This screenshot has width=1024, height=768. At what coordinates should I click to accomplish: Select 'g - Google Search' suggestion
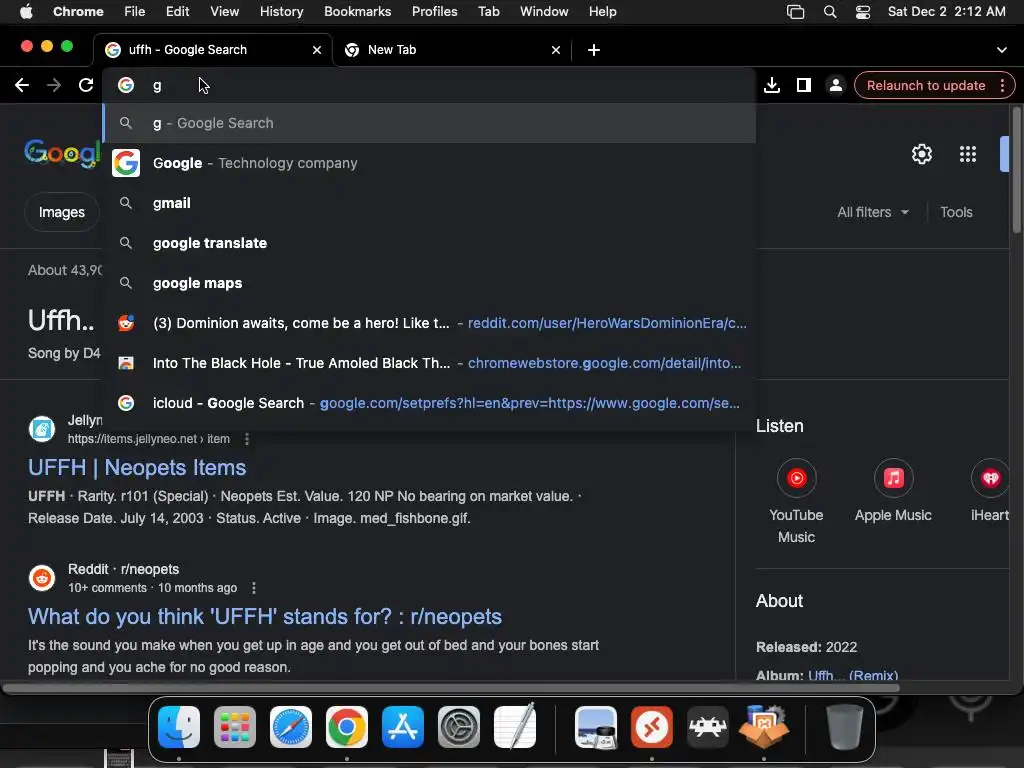click(430, 123)
